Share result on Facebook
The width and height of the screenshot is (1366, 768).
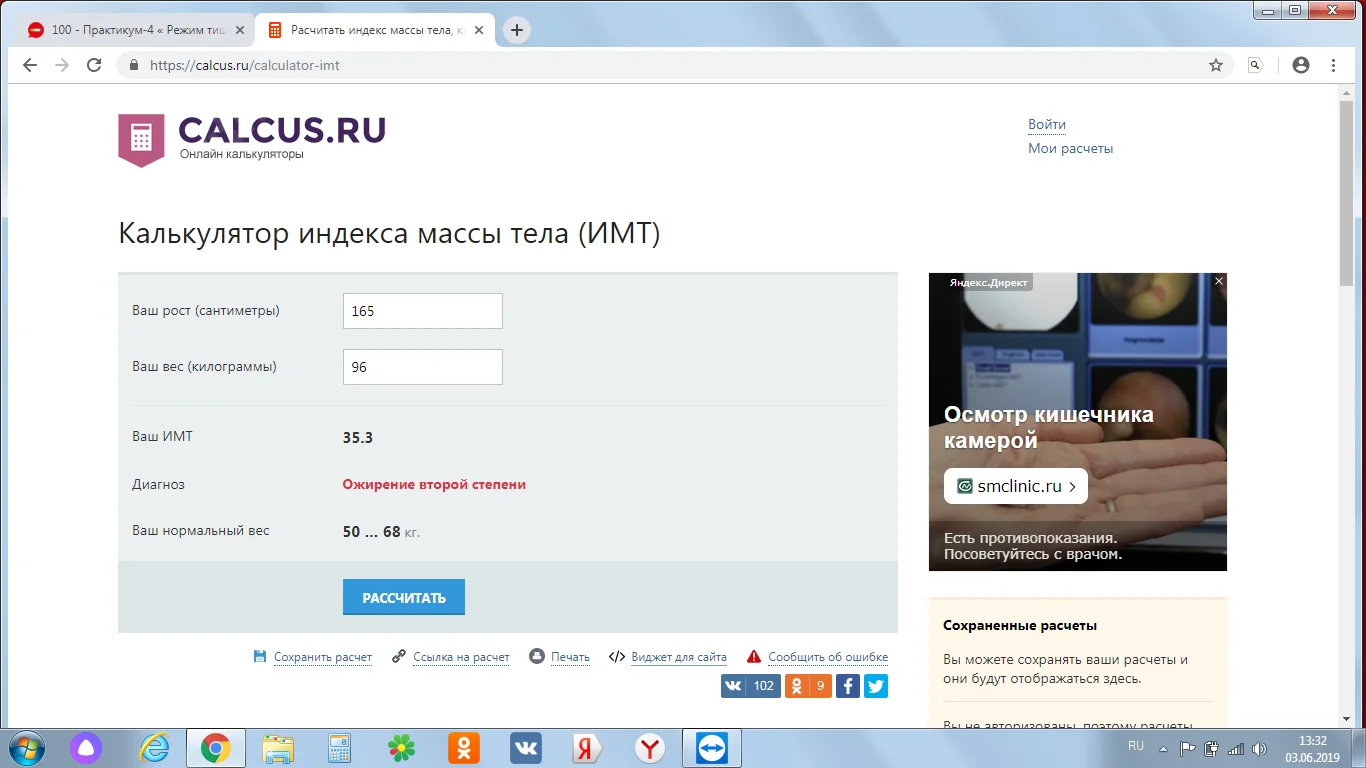click(x=847, y=686)
